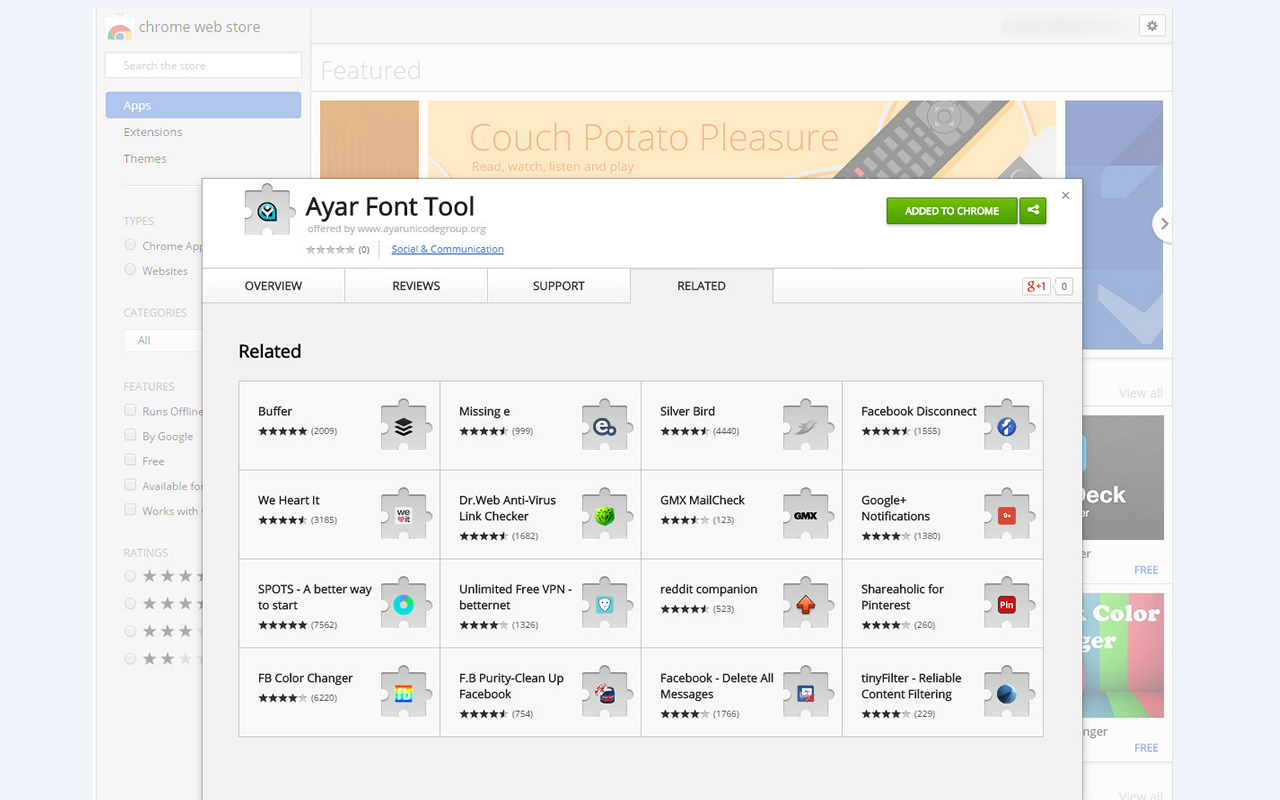1280x800 pixels.
Task: Click the We Heart It title text
Action: point(288,500)
